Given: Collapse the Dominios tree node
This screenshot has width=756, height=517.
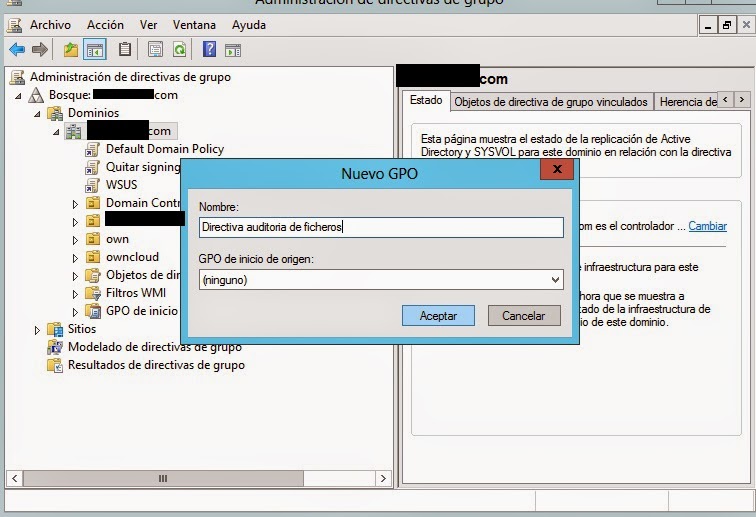Looking at the screenshot, I should click(x=38, y=113).
